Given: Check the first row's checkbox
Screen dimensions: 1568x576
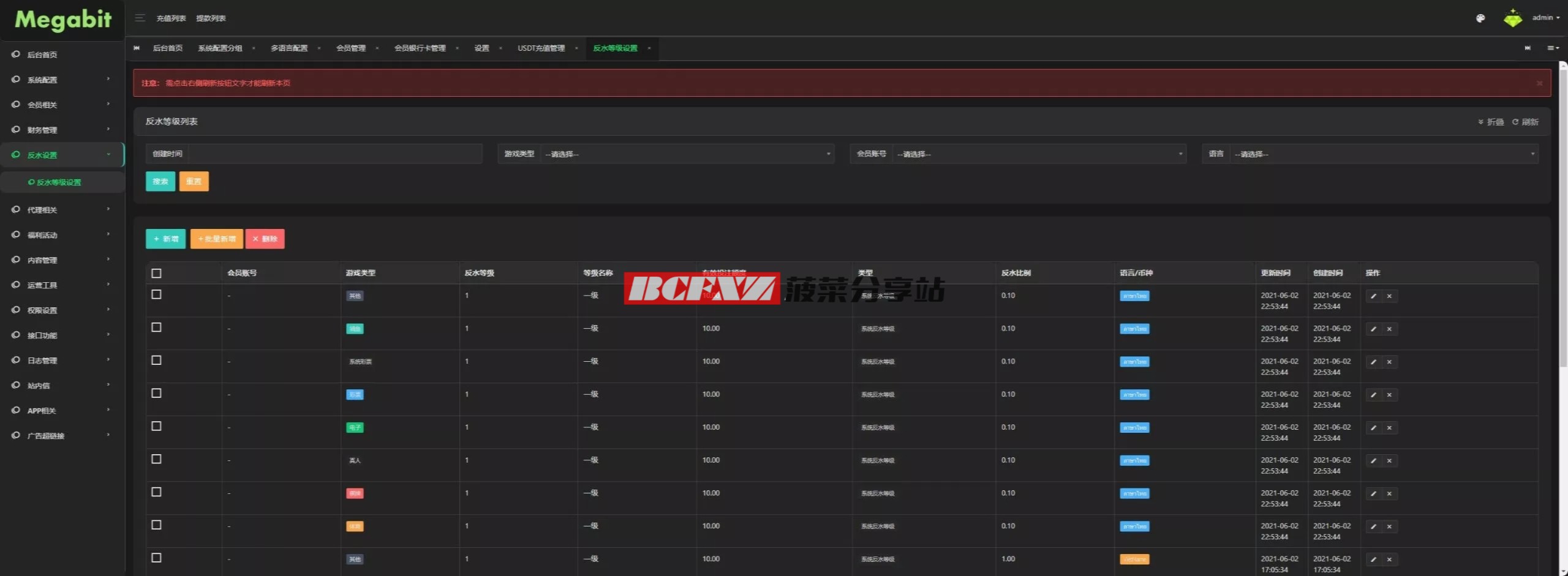Looking at the screenshot, I should point(157,294).
